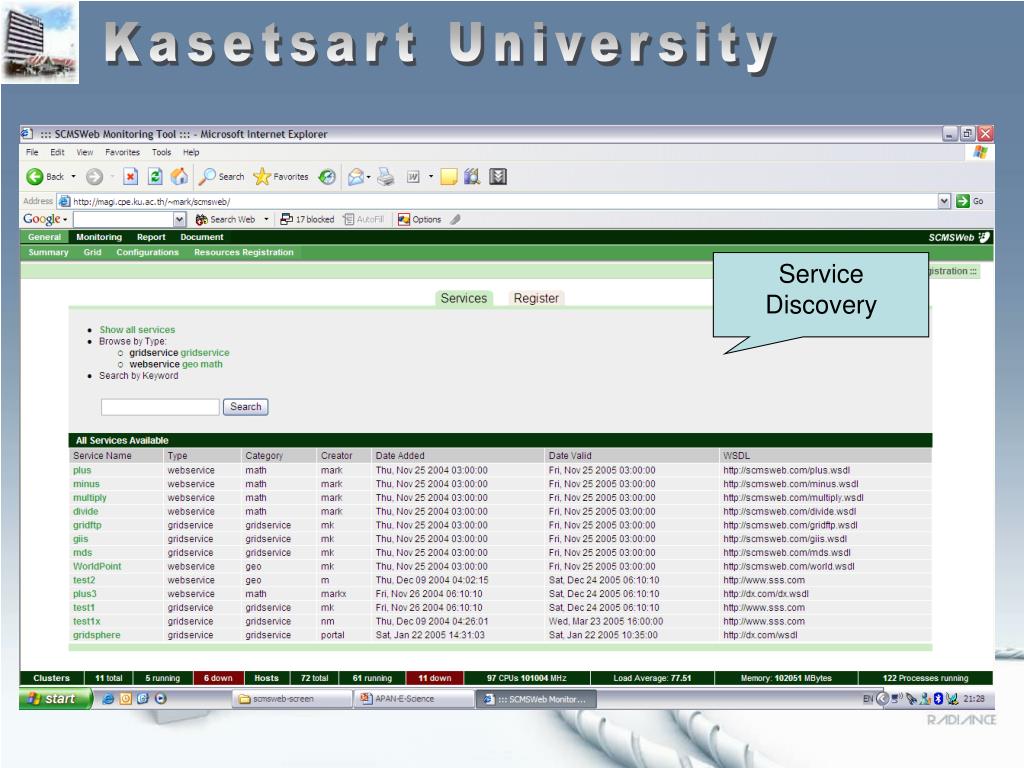Open the Edit button dropdown arrow
1024x768 pixels.
click(x=430, y=176)
